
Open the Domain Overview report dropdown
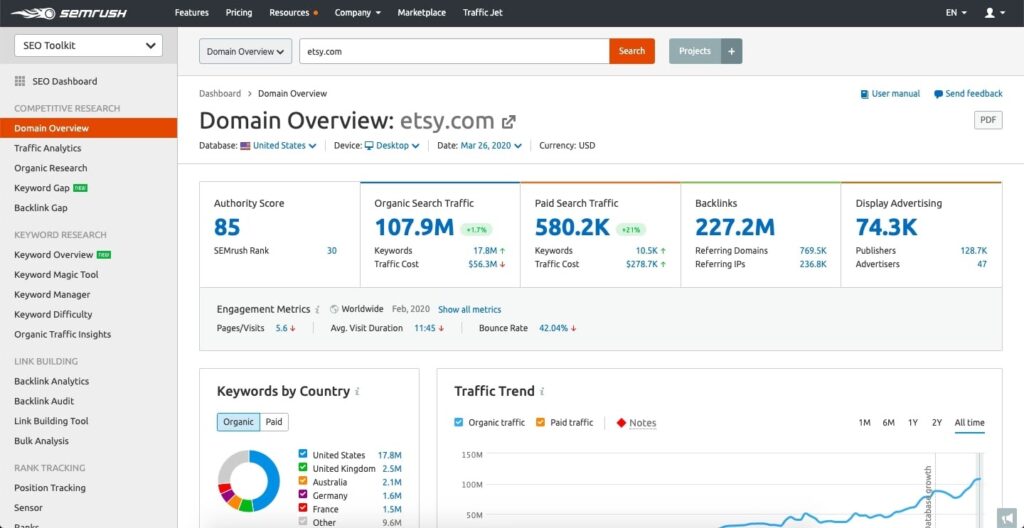click(x=246, y=51)
